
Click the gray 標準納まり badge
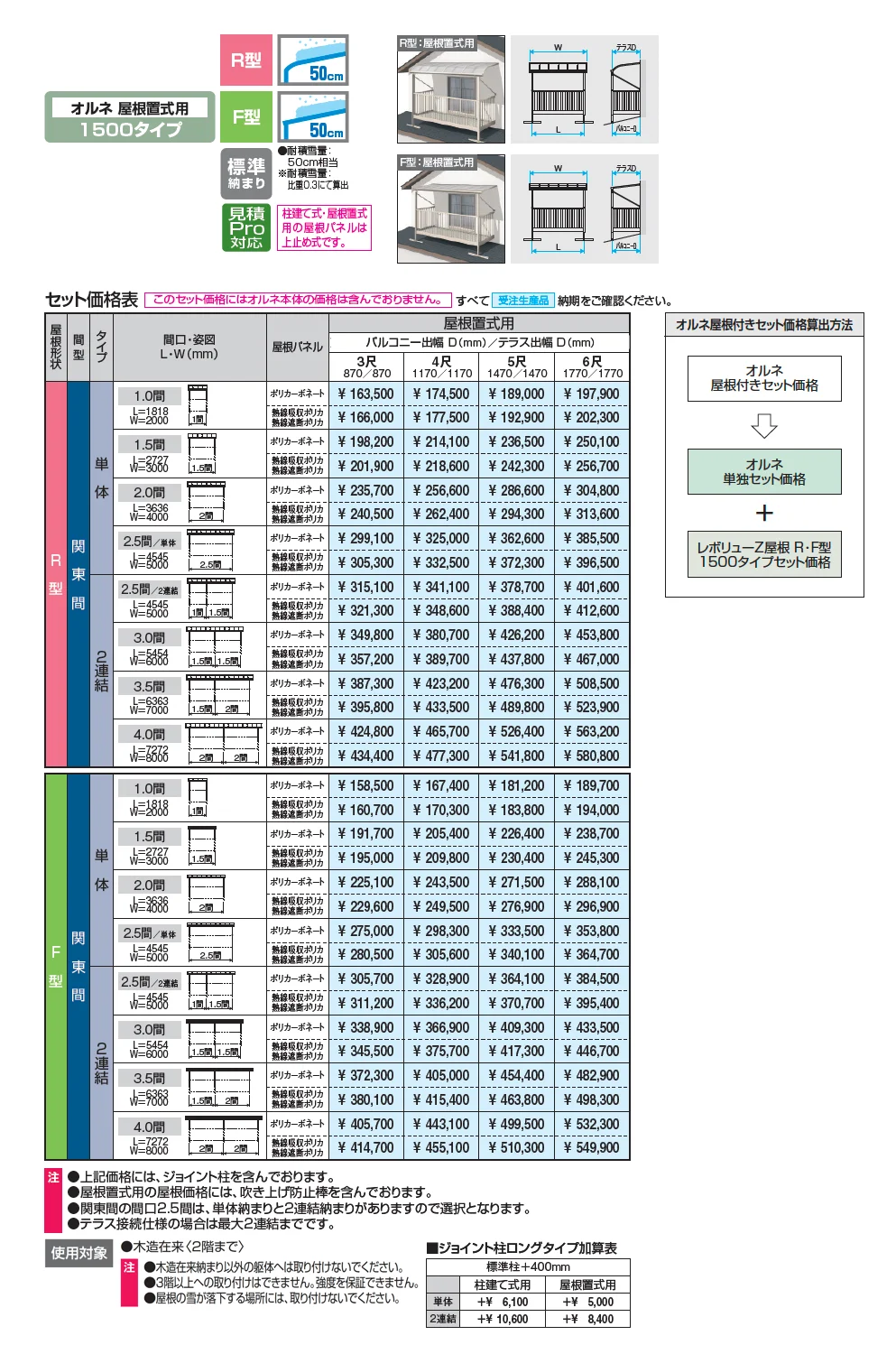(x=246, y=174)
